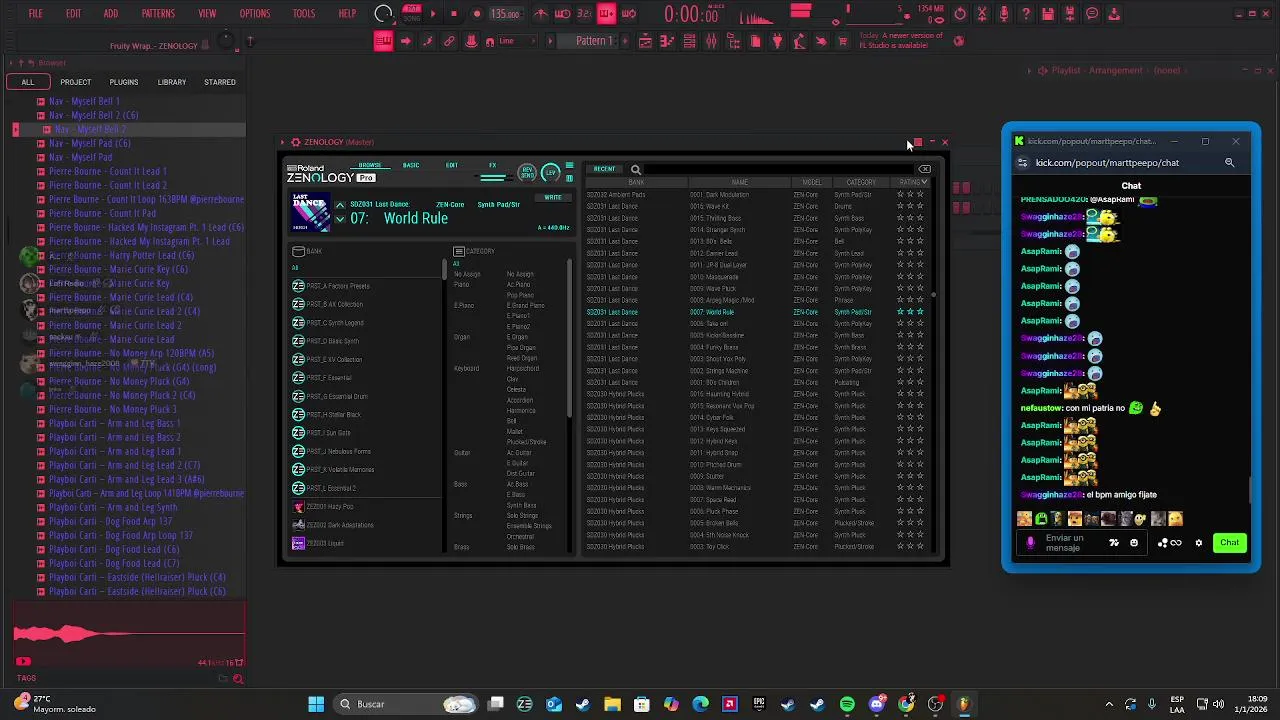Image resolution: width=1280 pixels, height=720 pixels.
Task: Open Spotify from the taskbar
Action: click(847, 704)
